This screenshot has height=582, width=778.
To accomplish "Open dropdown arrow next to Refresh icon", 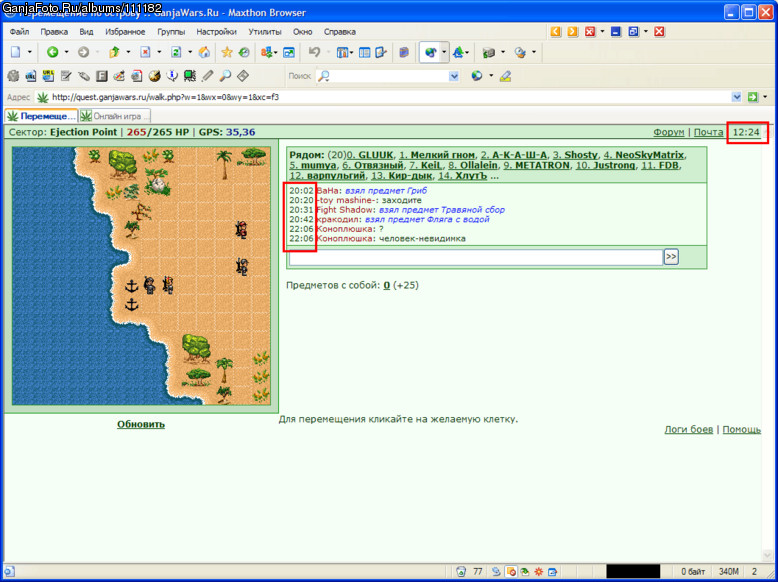I will tap(190, 52).
